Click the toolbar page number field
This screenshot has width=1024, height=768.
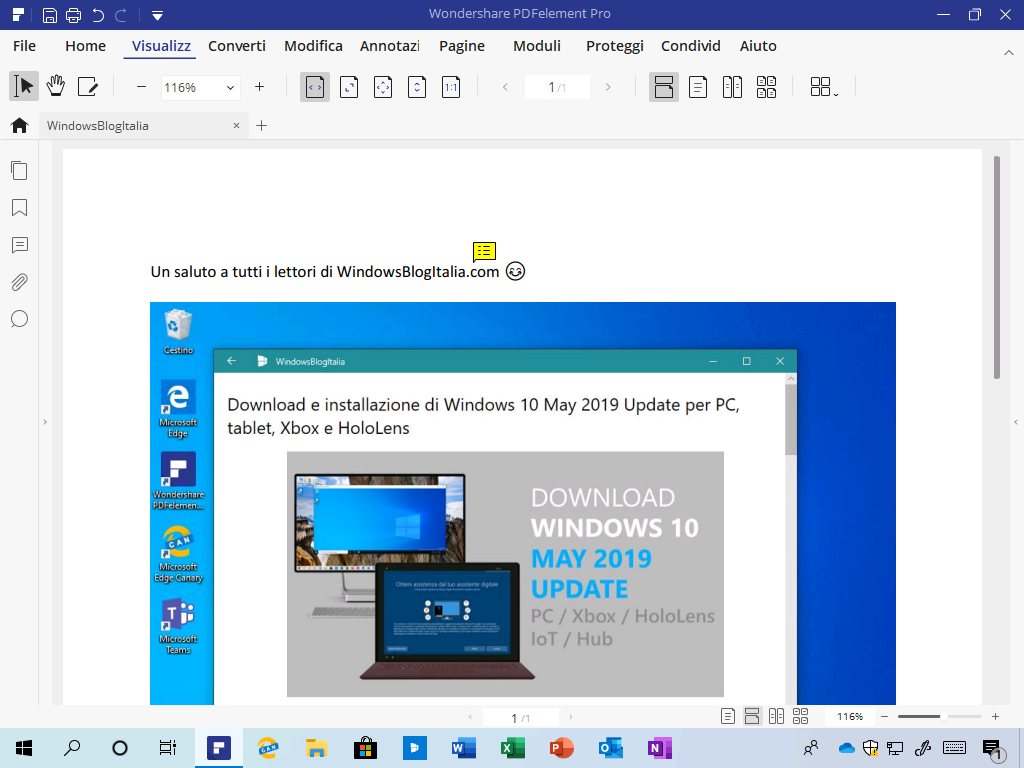pyautogui.click(x=557, y=87)
